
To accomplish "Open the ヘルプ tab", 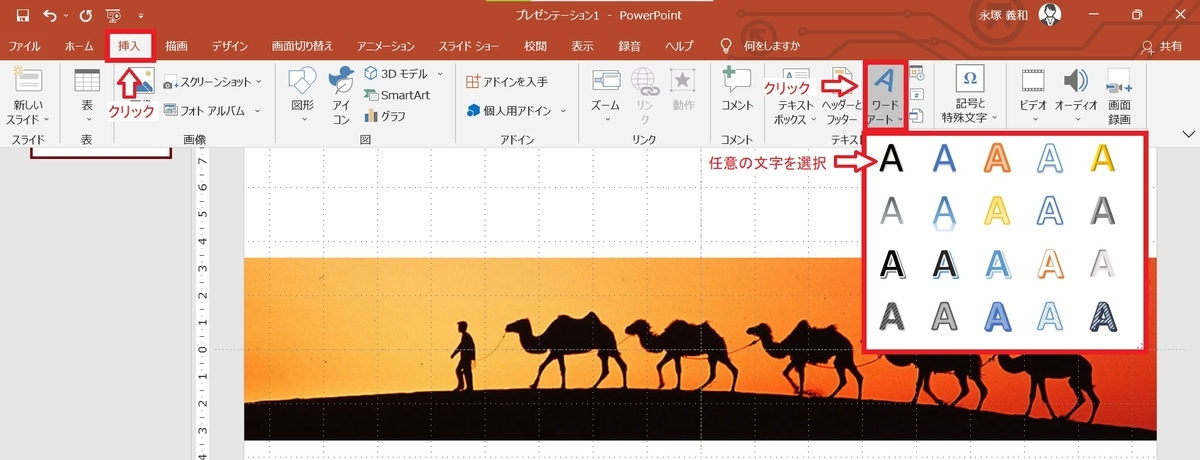I will click(x=680, y=46).
